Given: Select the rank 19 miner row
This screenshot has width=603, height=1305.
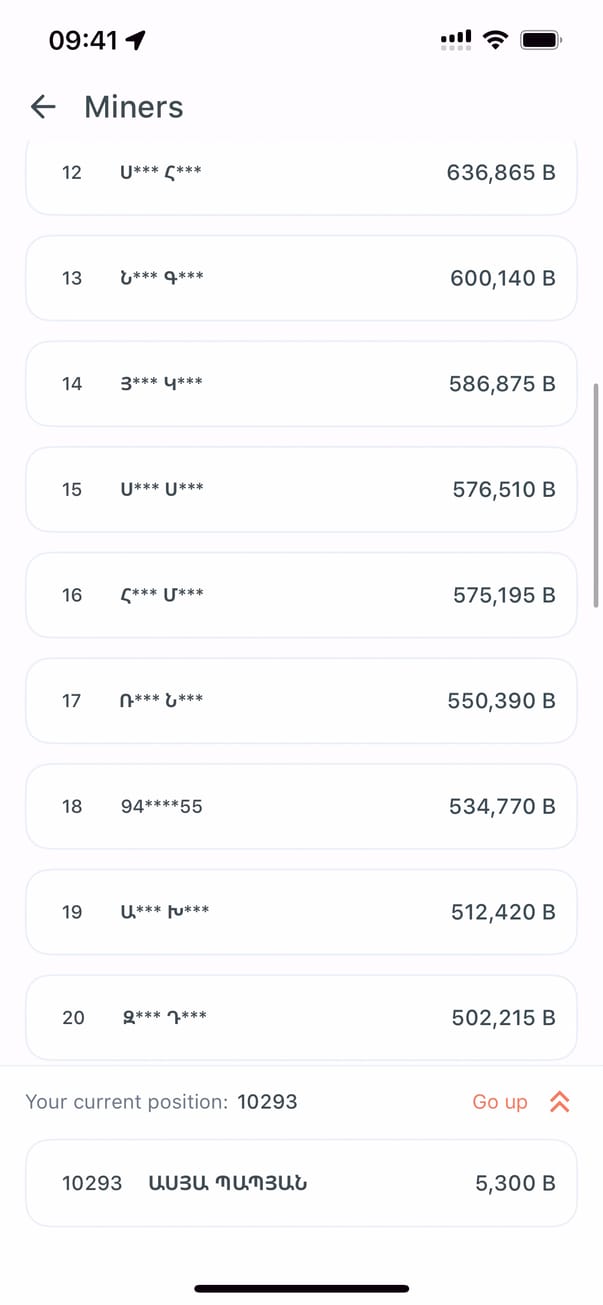Looking at the screenshot, I should (301, 912).
